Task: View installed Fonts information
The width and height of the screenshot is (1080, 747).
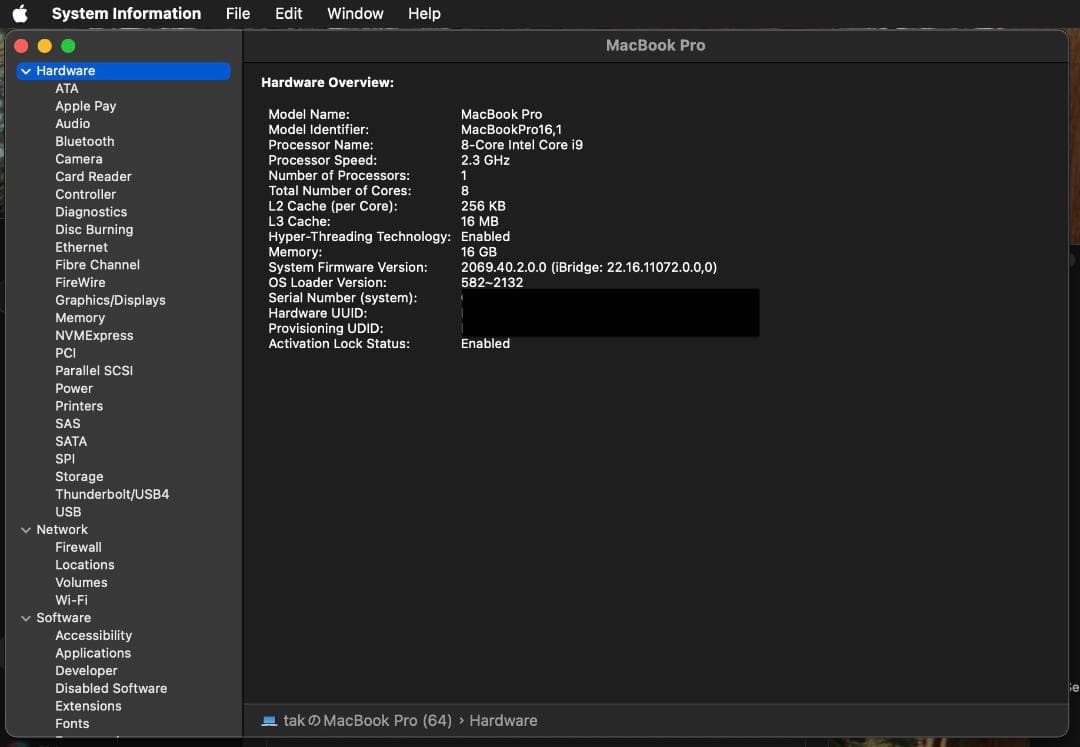Action: coord(74,723)
